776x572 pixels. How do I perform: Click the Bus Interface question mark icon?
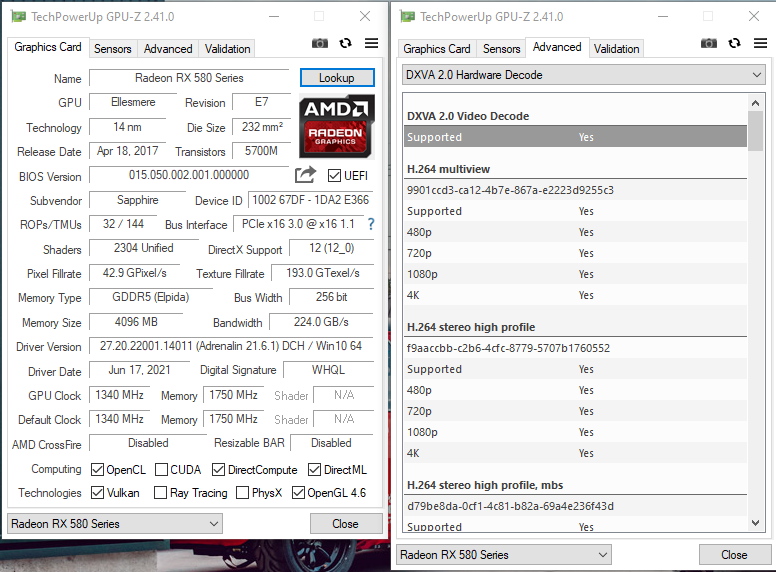click(371, 224)
